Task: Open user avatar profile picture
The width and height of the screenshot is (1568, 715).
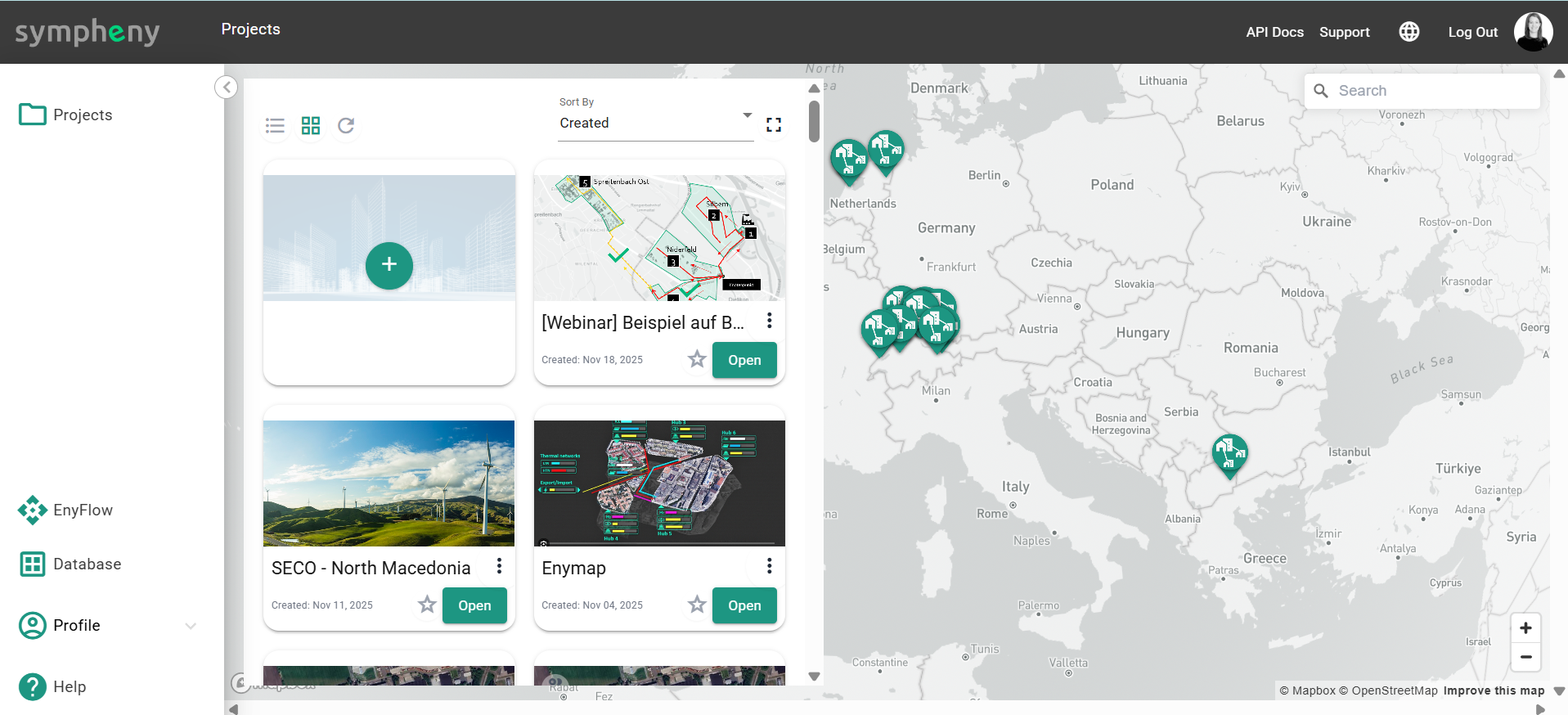Action: tap(1533, 32)
